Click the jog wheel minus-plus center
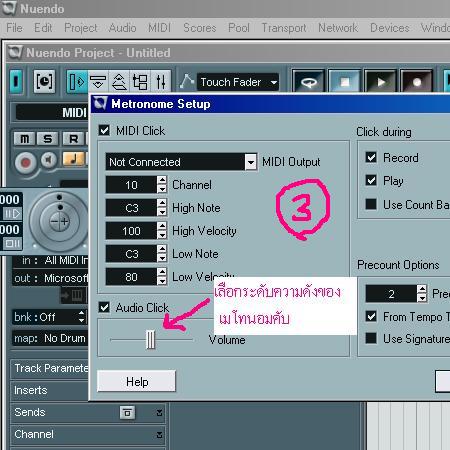Viewport: 450px width, 450px height. click(x=59, y=221)
